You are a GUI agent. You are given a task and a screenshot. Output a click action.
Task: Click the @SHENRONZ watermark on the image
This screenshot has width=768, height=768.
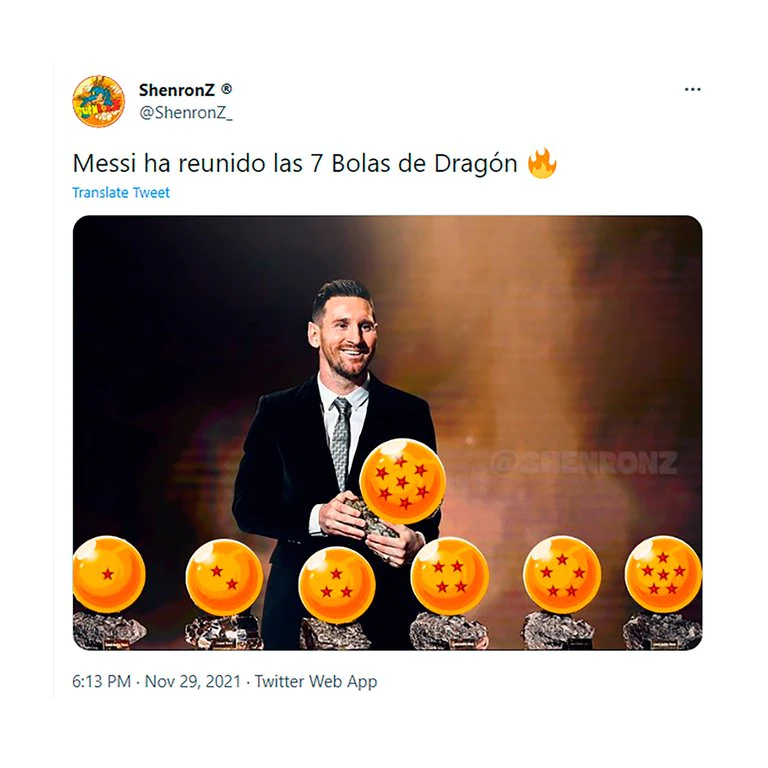(x=583, y=463)
